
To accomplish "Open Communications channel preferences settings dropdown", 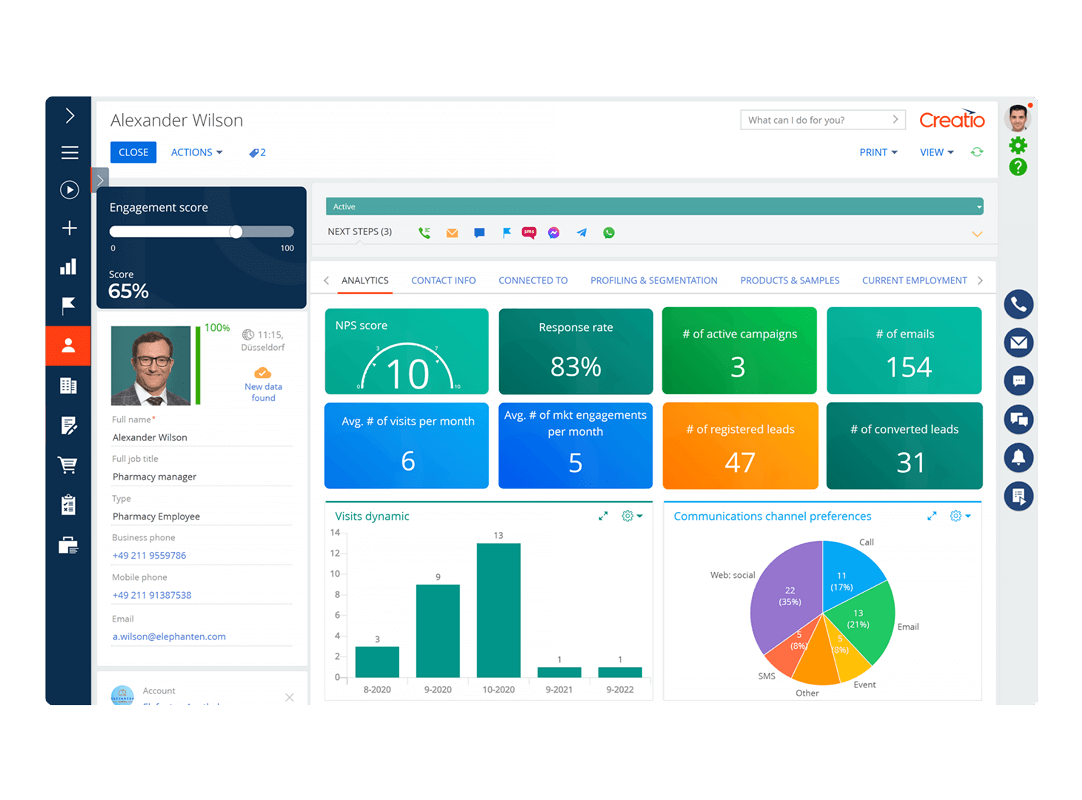I will (961, 516).
